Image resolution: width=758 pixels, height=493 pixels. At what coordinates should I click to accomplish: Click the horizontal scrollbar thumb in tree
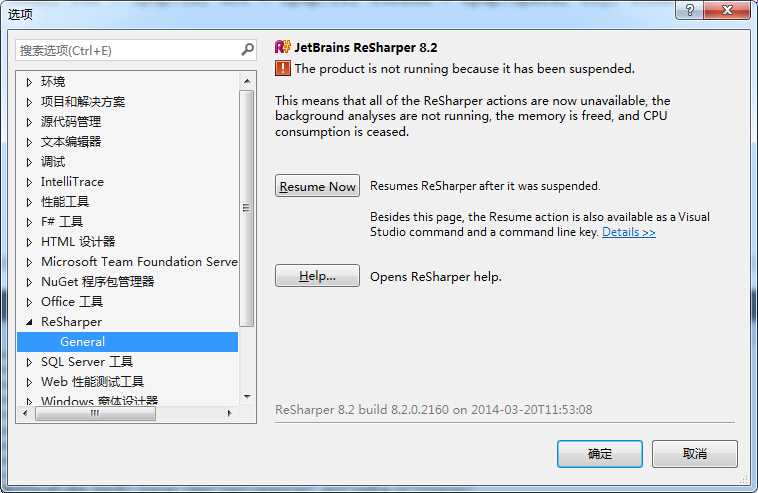[x=95, y=413]
